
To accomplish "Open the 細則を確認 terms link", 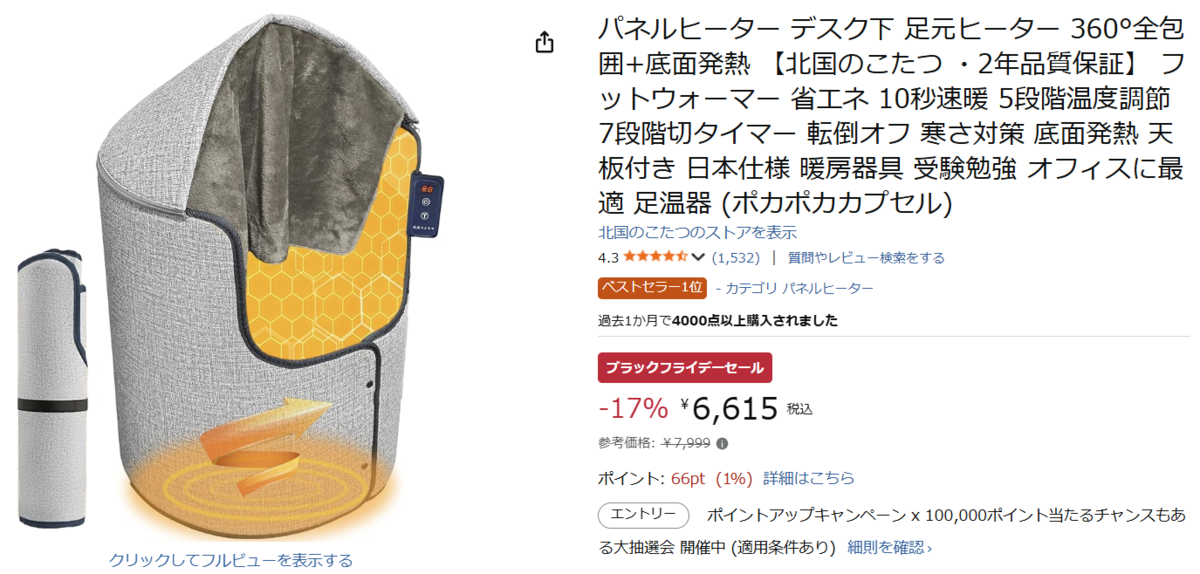I will point(889,547).
